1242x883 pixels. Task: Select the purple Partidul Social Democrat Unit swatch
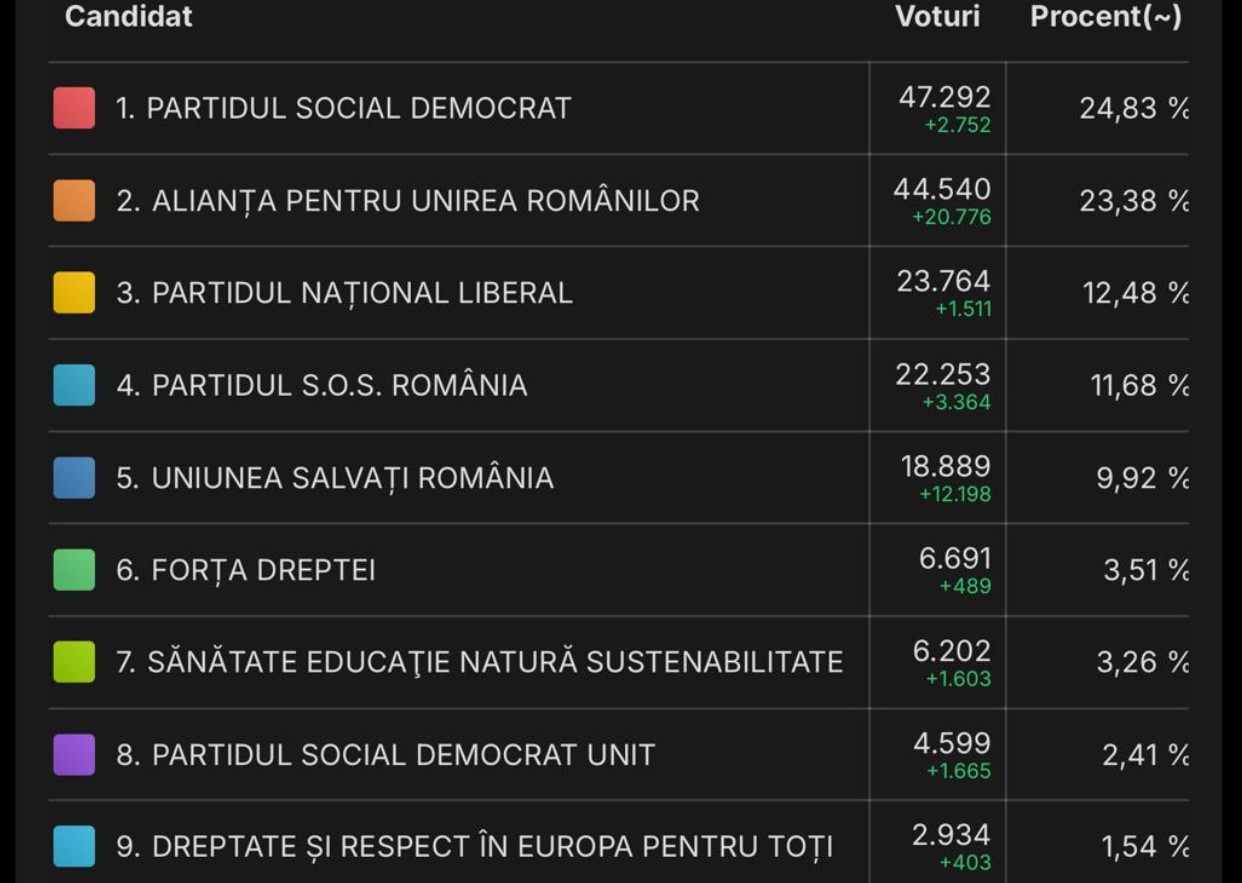click(x=74, y=754)
